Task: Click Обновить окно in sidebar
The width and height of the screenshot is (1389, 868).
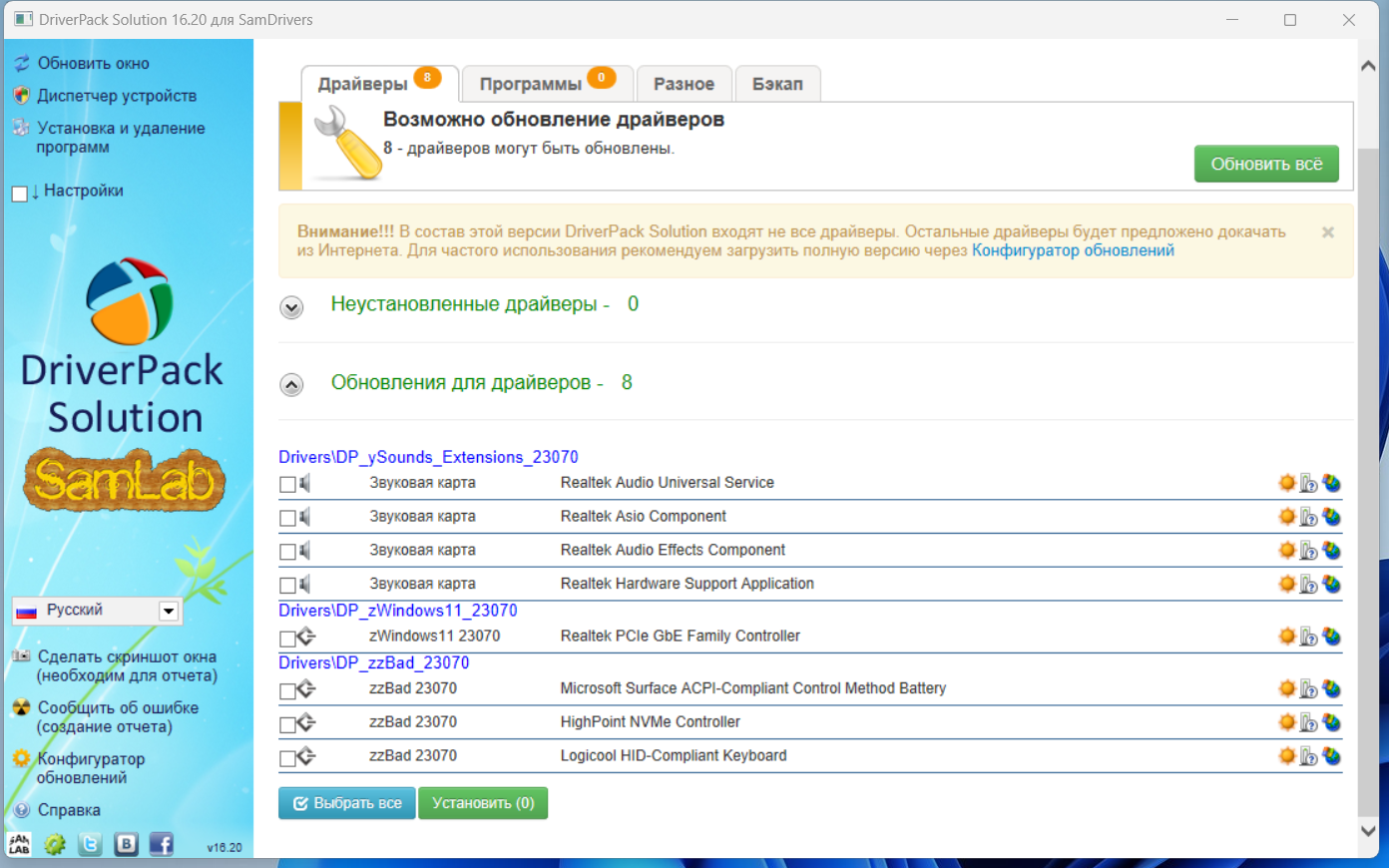Action: tap(93, 63)
